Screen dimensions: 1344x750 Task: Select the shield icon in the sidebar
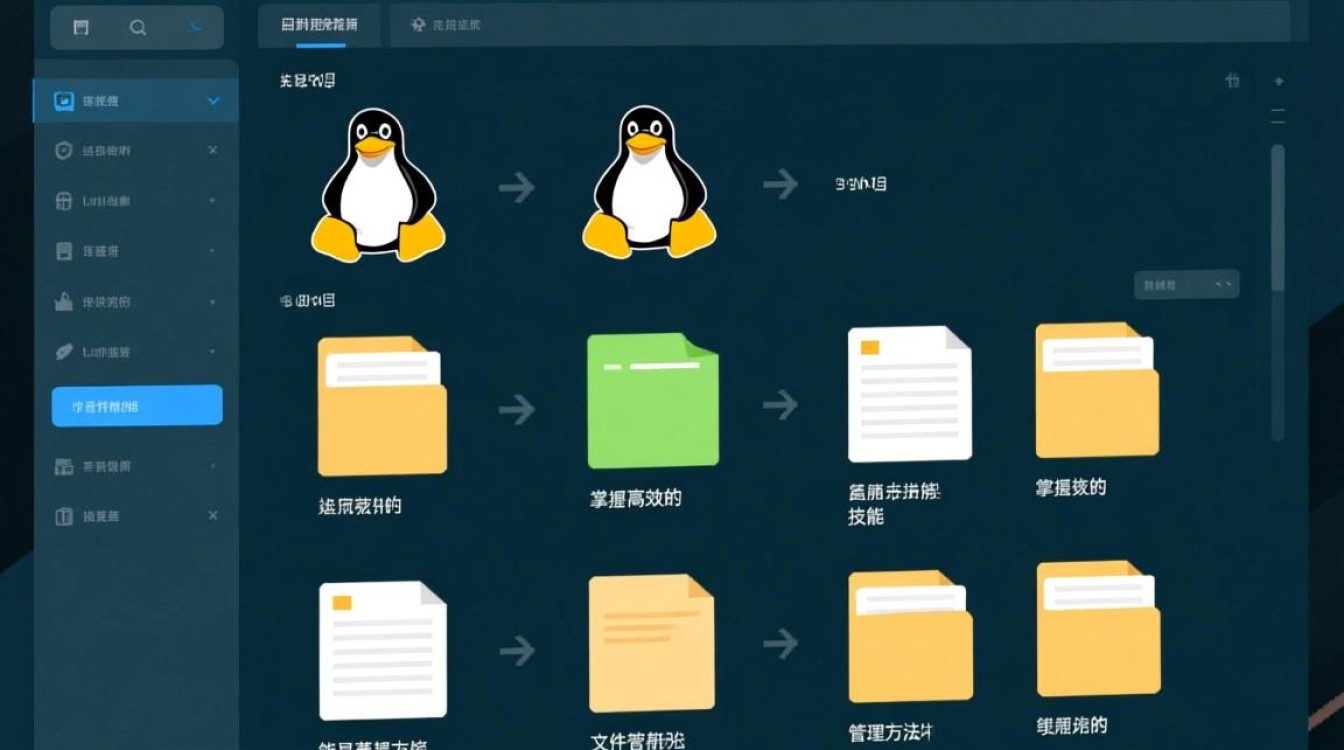(x=64, y=151)
